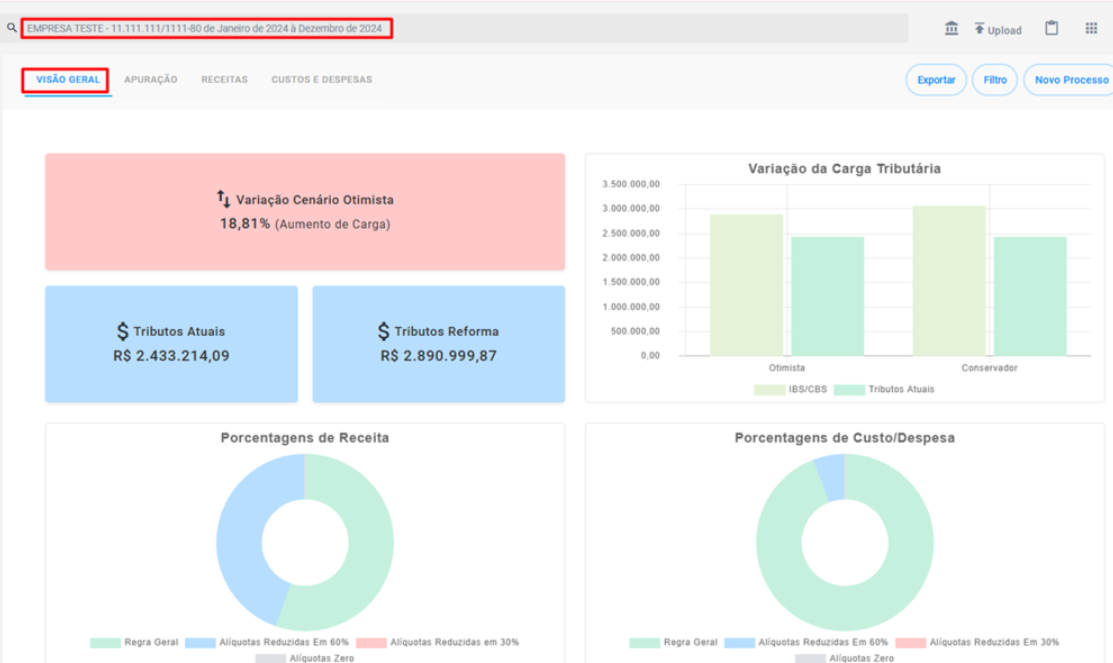Toggle Regra Geral legend under Receita chart
1113x663 pixels.
point(134,642)
